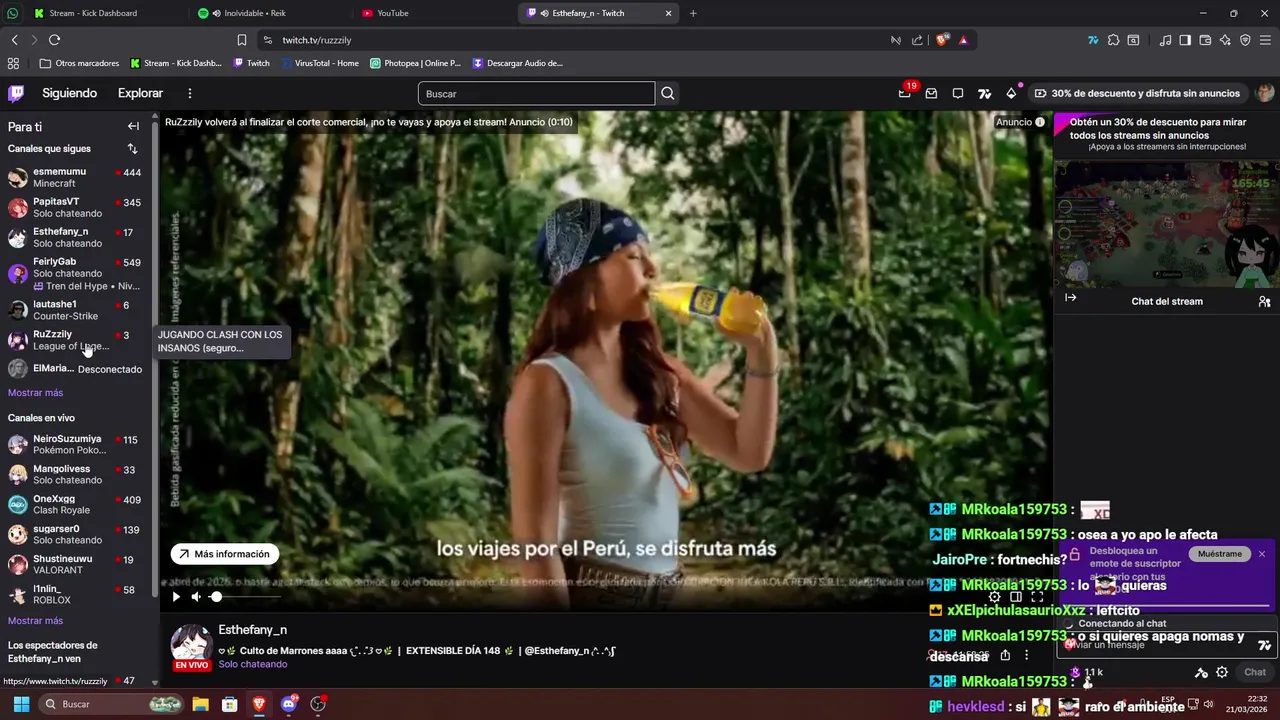Open esmemumu Minecraft channel
Image resolution: width=1280 pixels, height=720 pixels.
(x=76, y=177)
